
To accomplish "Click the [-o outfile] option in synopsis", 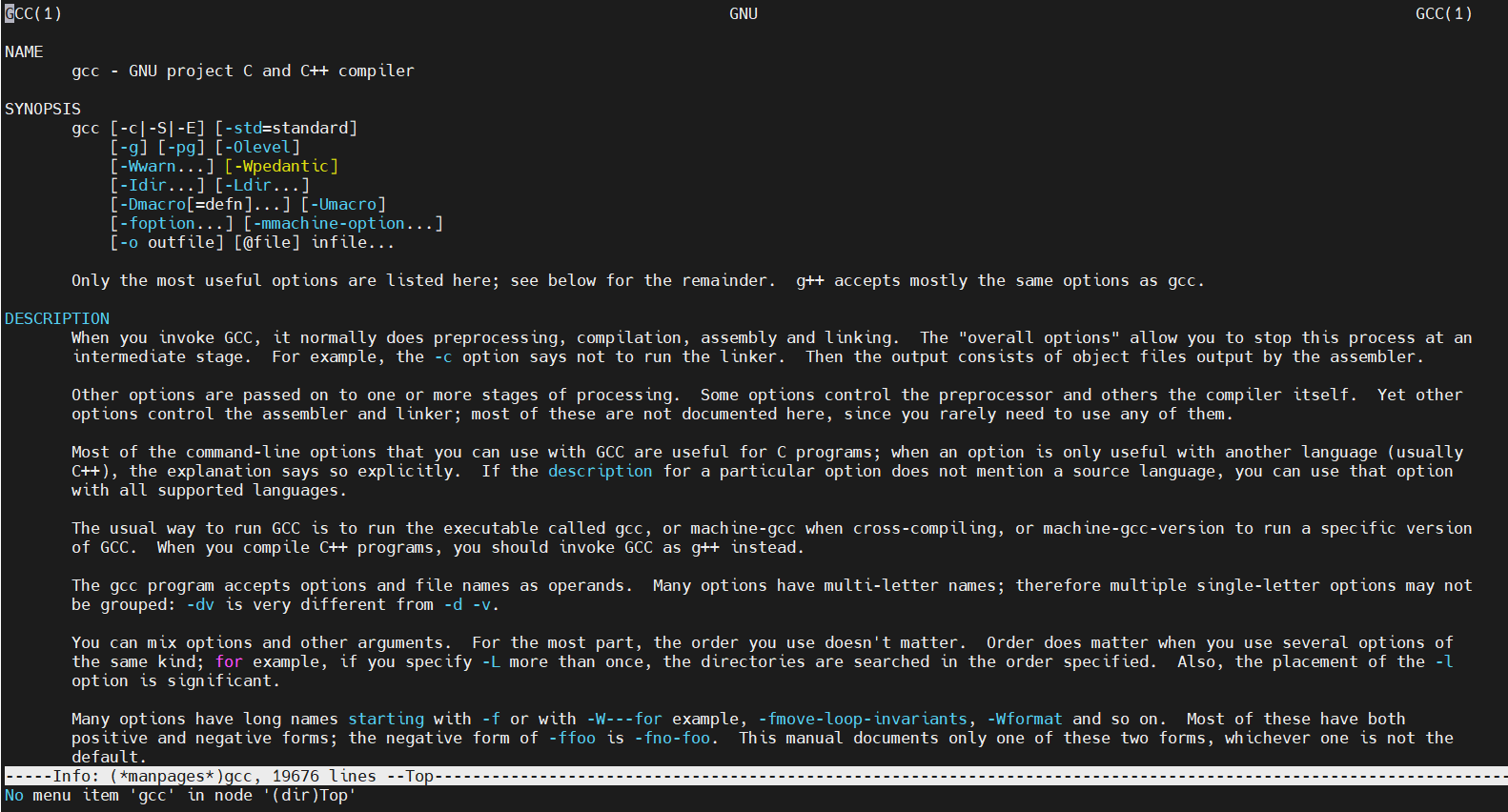I will 167,242.
